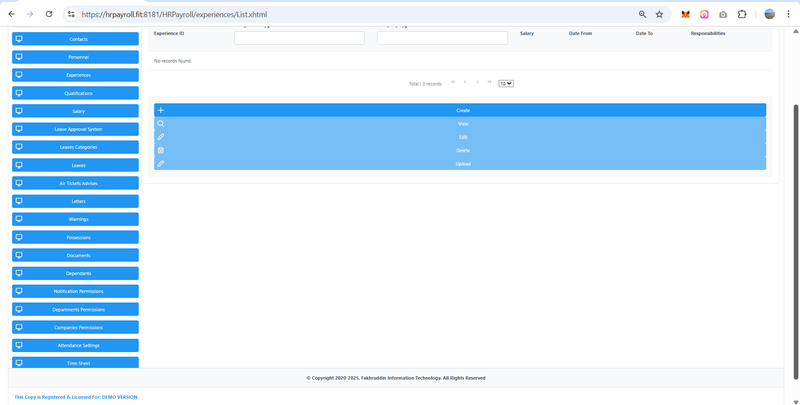Sort the table by Salary column header
Screen dimensions: 800x405
pos(527,33)
